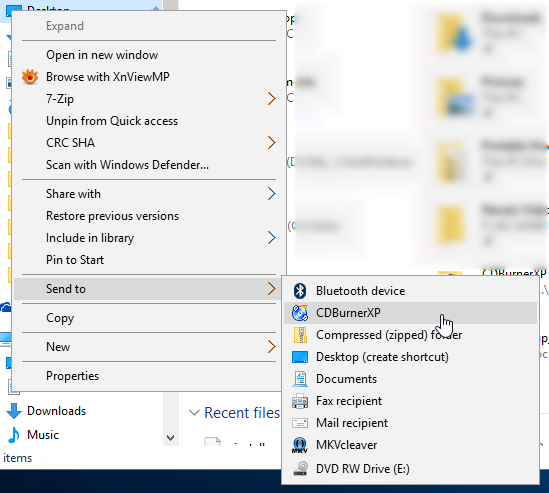
Task: Choose Restore previous versions
Action: [x=149, y=216]
